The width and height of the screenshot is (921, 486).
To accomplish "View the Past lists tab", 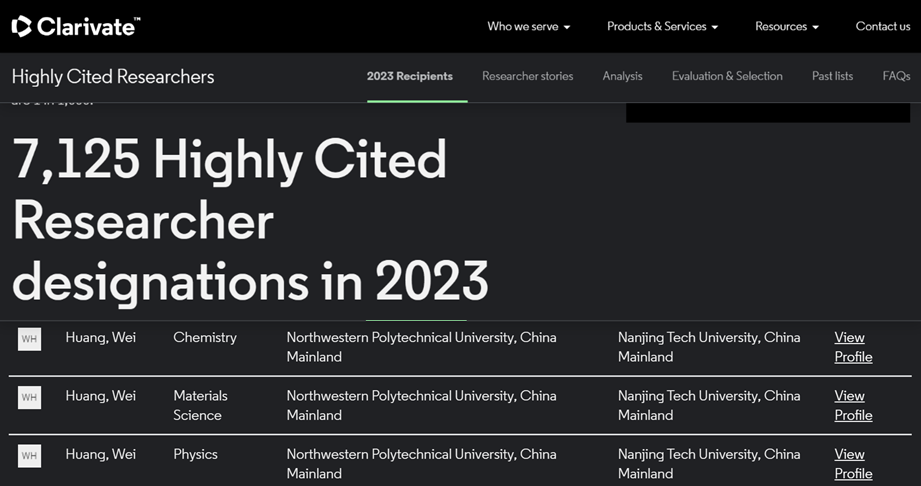I will click(832, 76).
